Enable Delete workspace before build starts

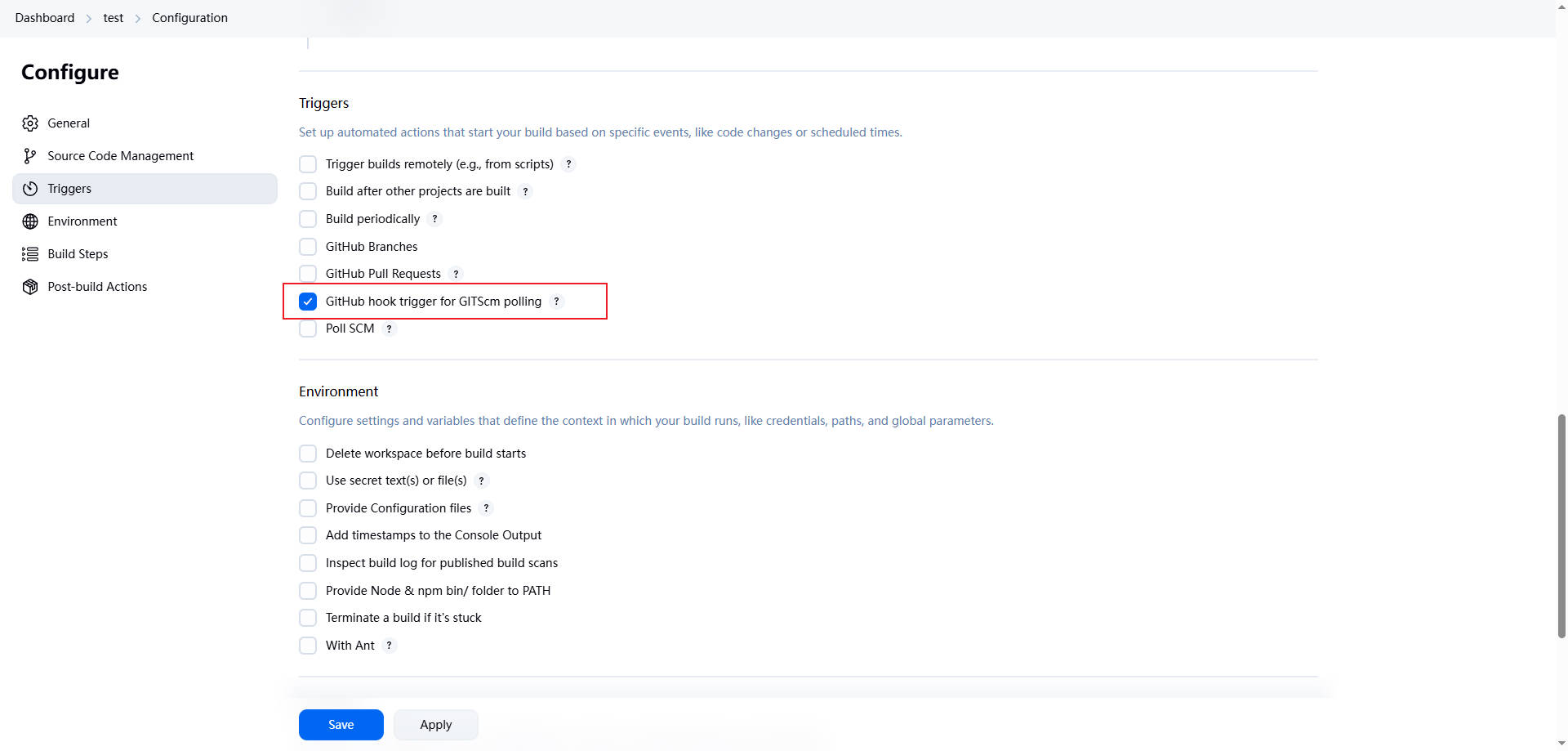click(308, 454)
